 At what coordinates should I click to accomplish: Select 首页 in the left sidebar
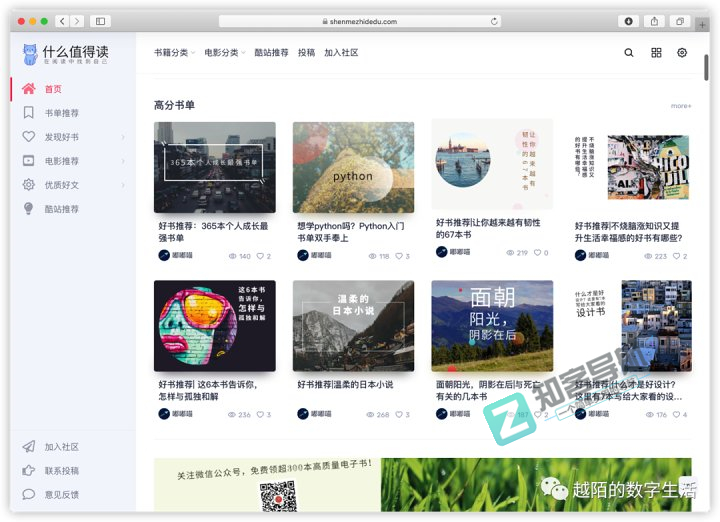(x=53, y=89)
